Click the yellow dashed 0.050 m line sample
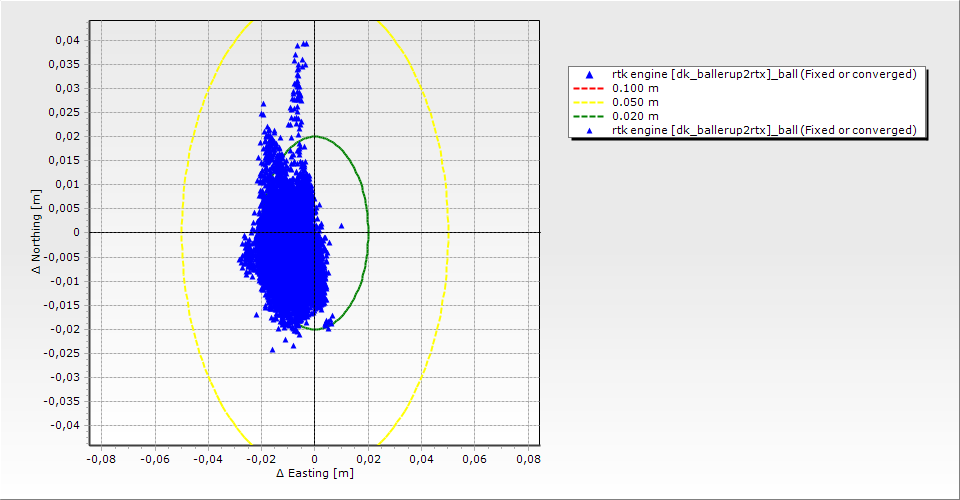This screenshot has height=500, width=960. pyautogui.click(x=589, y=102)
